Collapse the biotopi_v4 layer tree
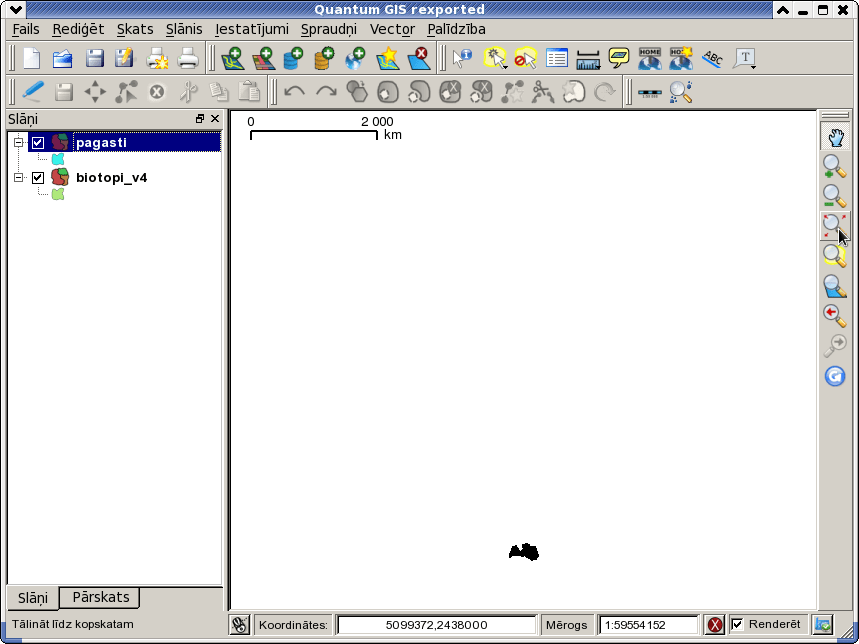 click(x=19, y=177)
